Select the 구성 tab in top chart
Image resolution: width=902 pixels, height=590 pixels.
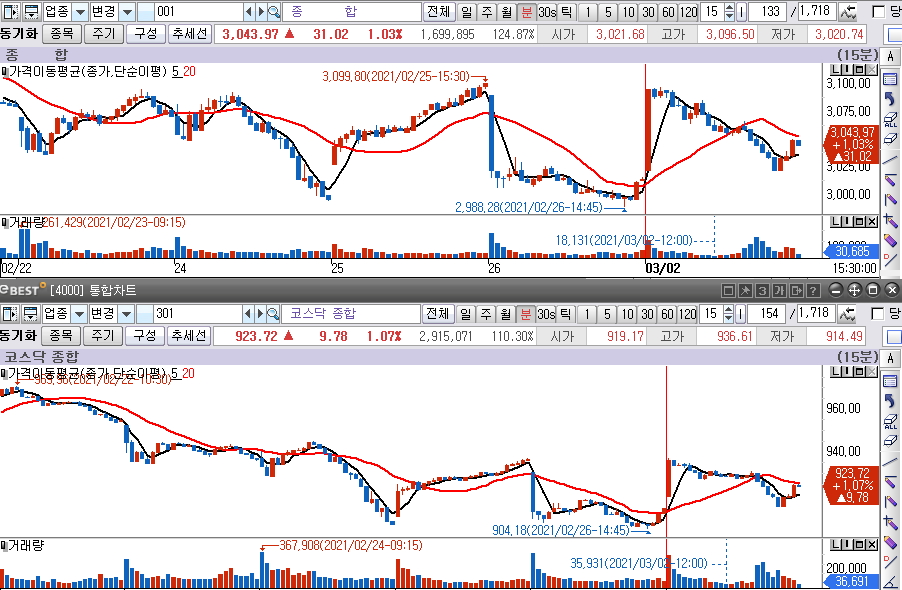coord(146,33)
